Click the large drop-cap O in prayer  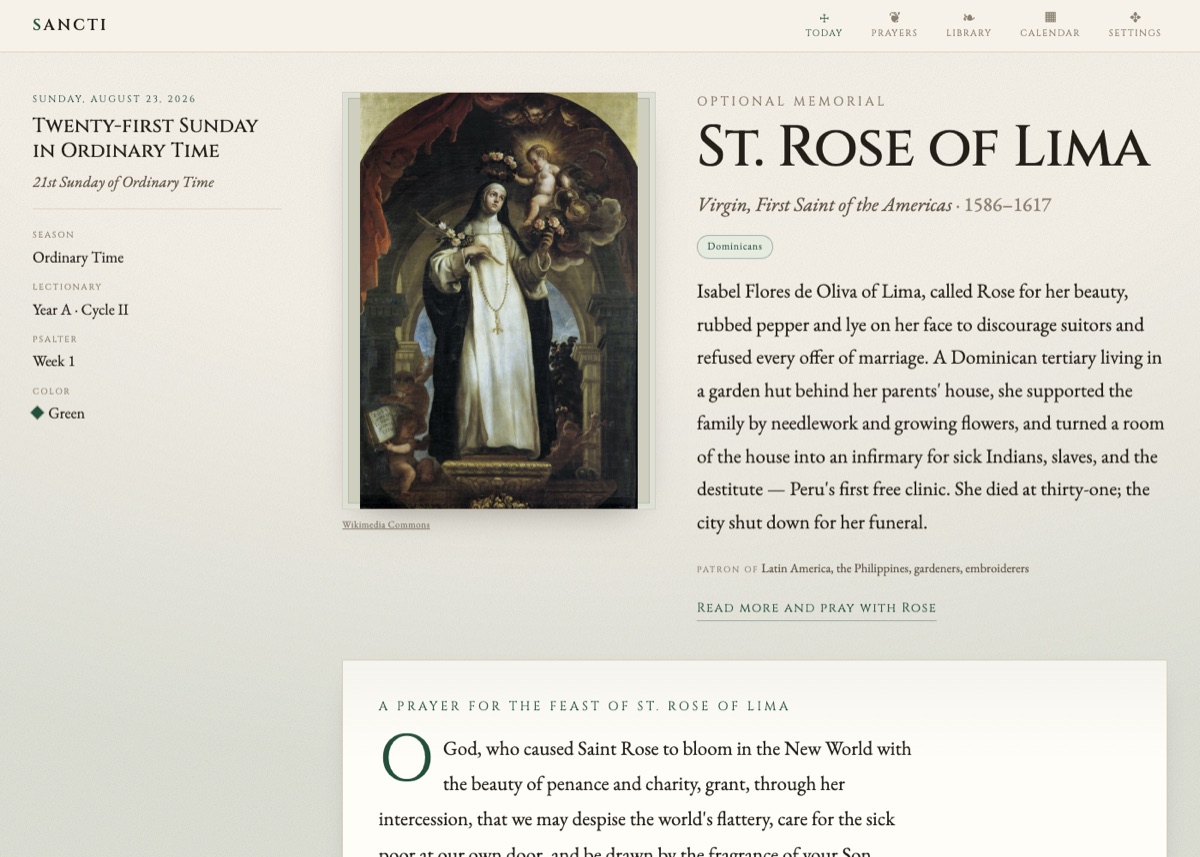click(x=406, y=759)
